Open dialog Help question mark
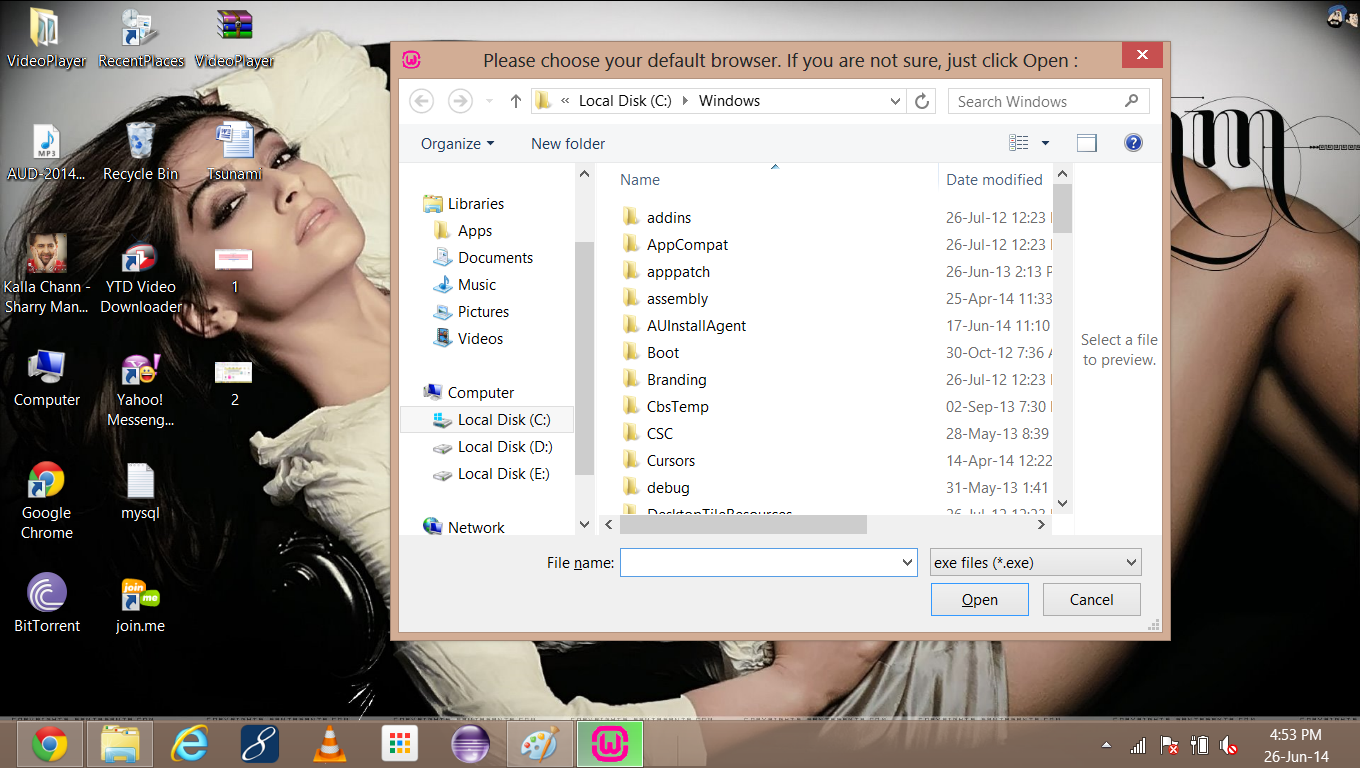Screen dimensions: 1360x768 click(1133, 143)
